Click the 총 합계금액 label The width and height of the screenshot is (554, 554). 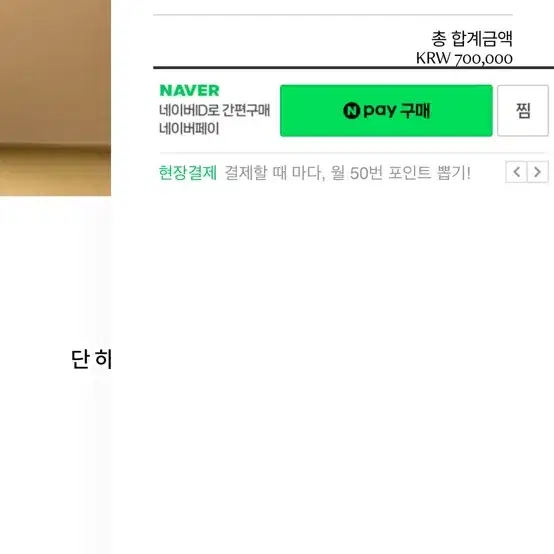point(472,39)
